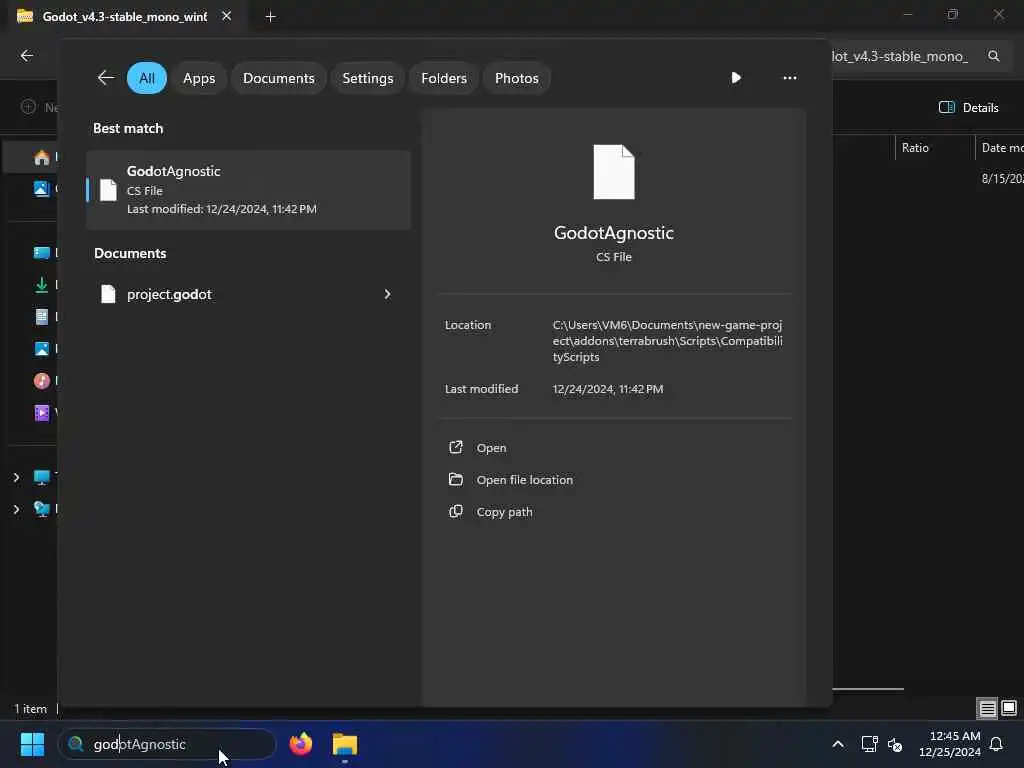This screenshot has width=1024, height=768.
Task: Open Documents in File Explorer sidebar
Action: (42, 317)
